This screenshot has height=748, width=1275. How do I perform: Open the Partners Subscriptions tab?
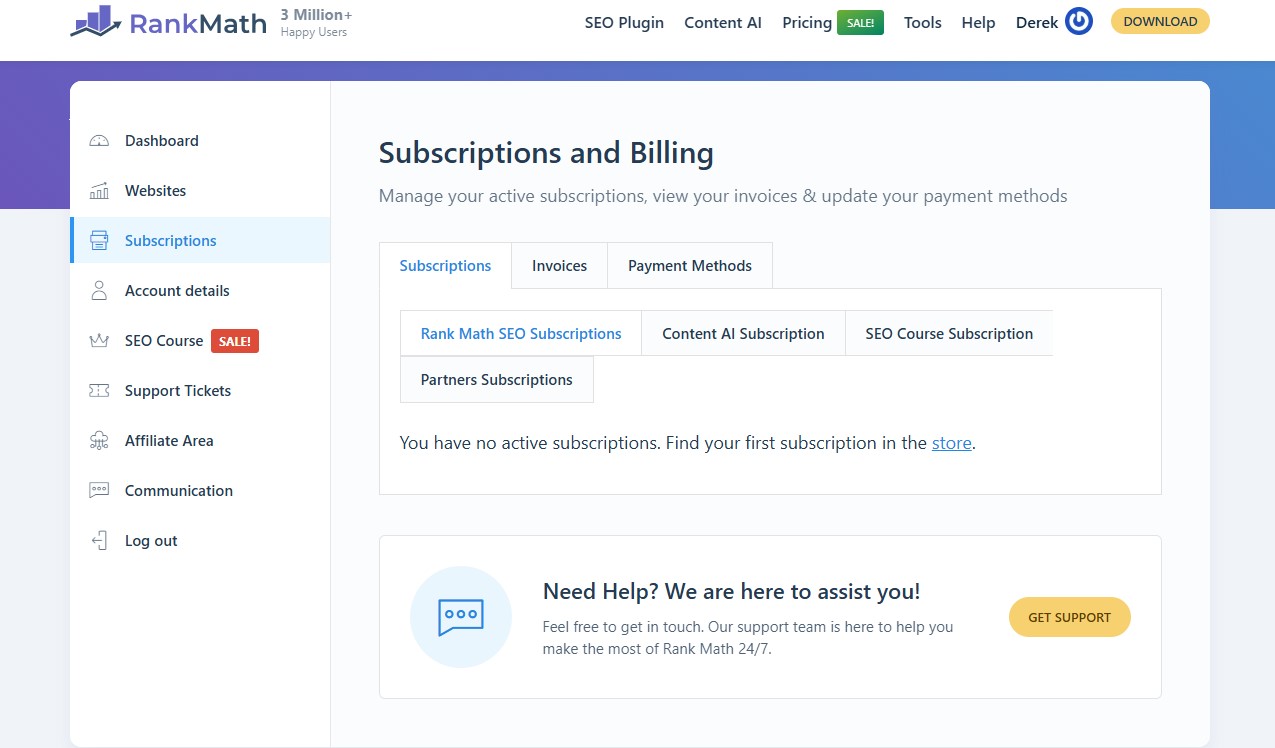497,379
